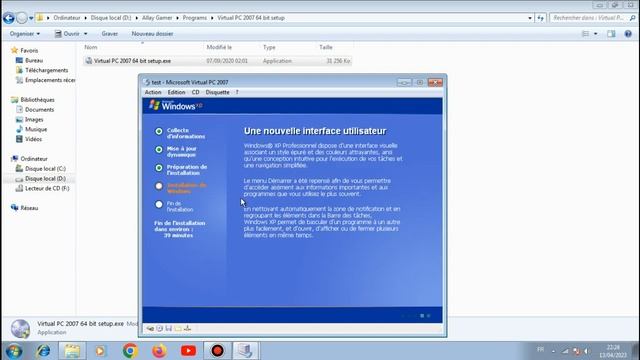
Task: Click the Graver toolbar button
Action: coord(109,34)
